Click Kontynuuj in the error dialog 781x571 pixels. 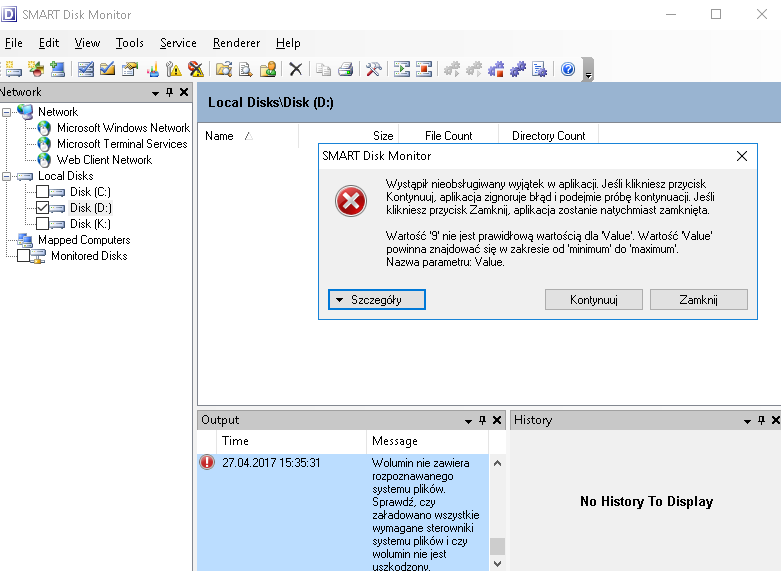(x=594, y=299)
